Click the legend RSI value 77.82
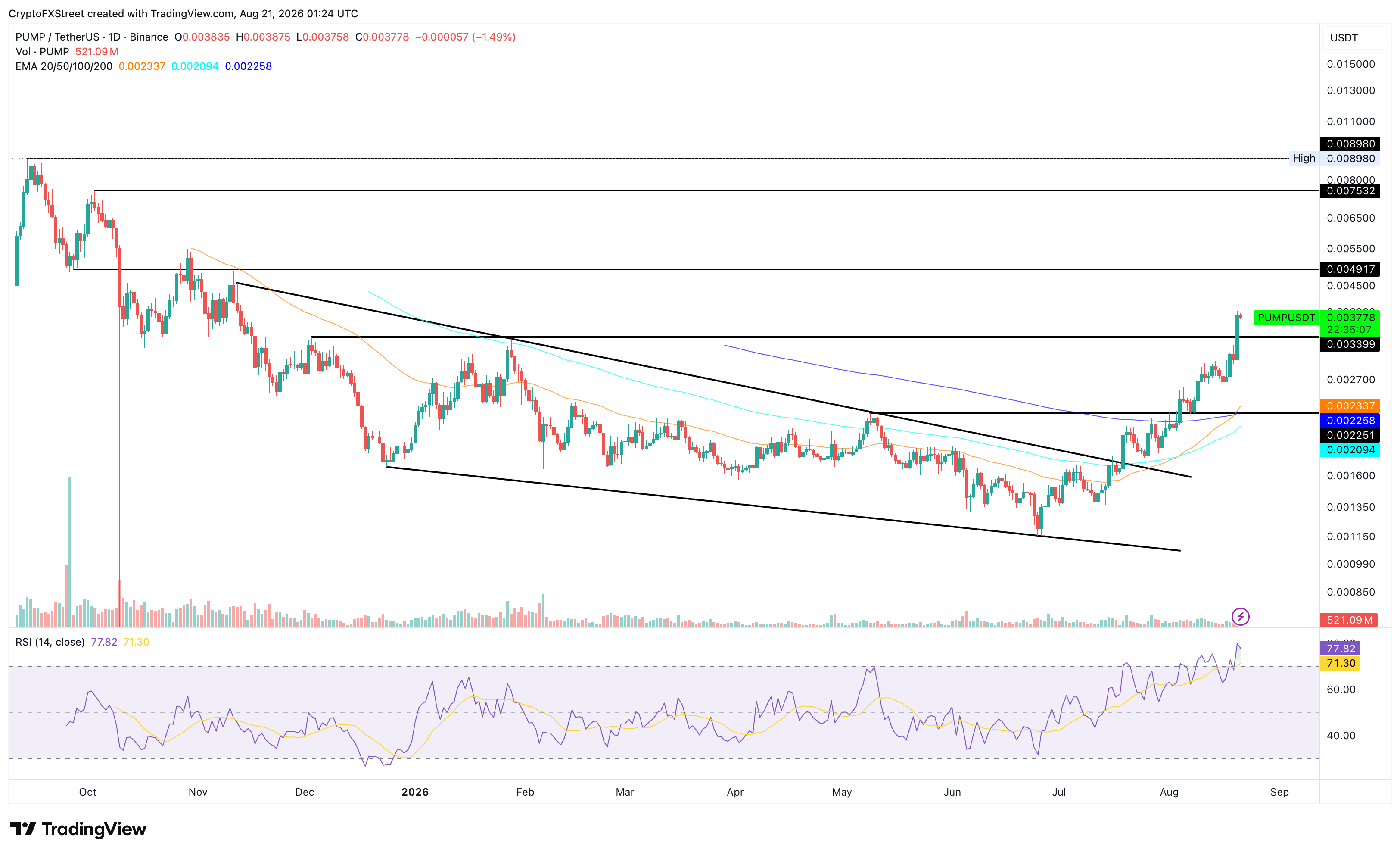 pos(104,642)
